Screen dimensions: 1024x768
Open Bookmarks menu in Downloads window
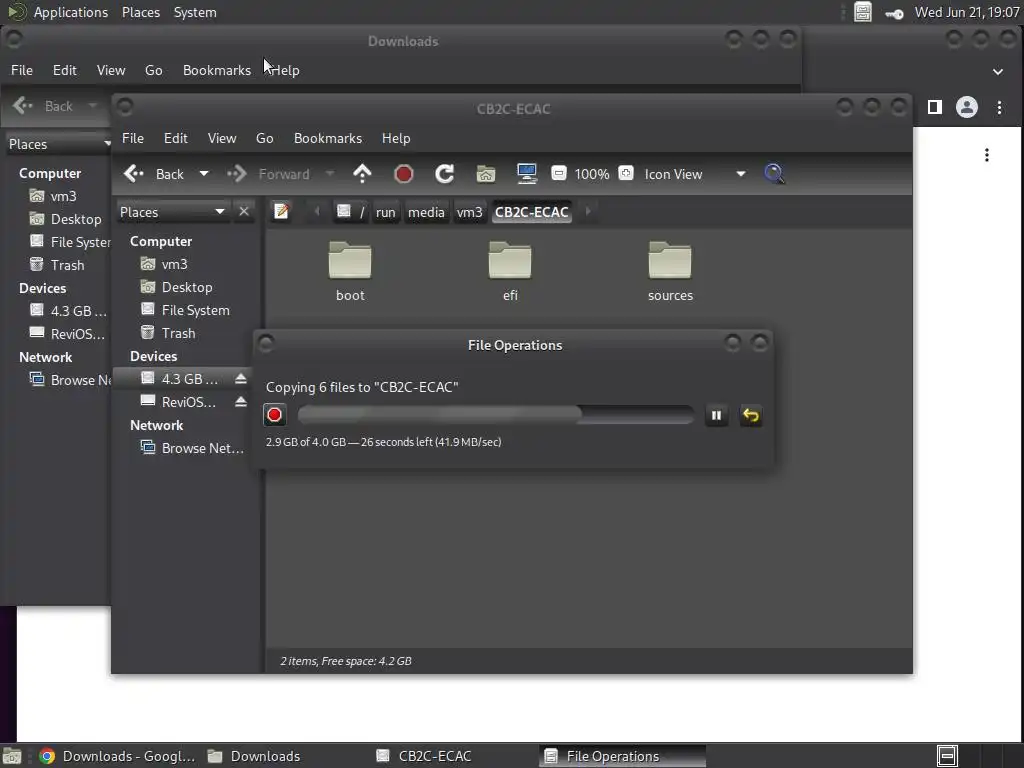pos(217,70)
